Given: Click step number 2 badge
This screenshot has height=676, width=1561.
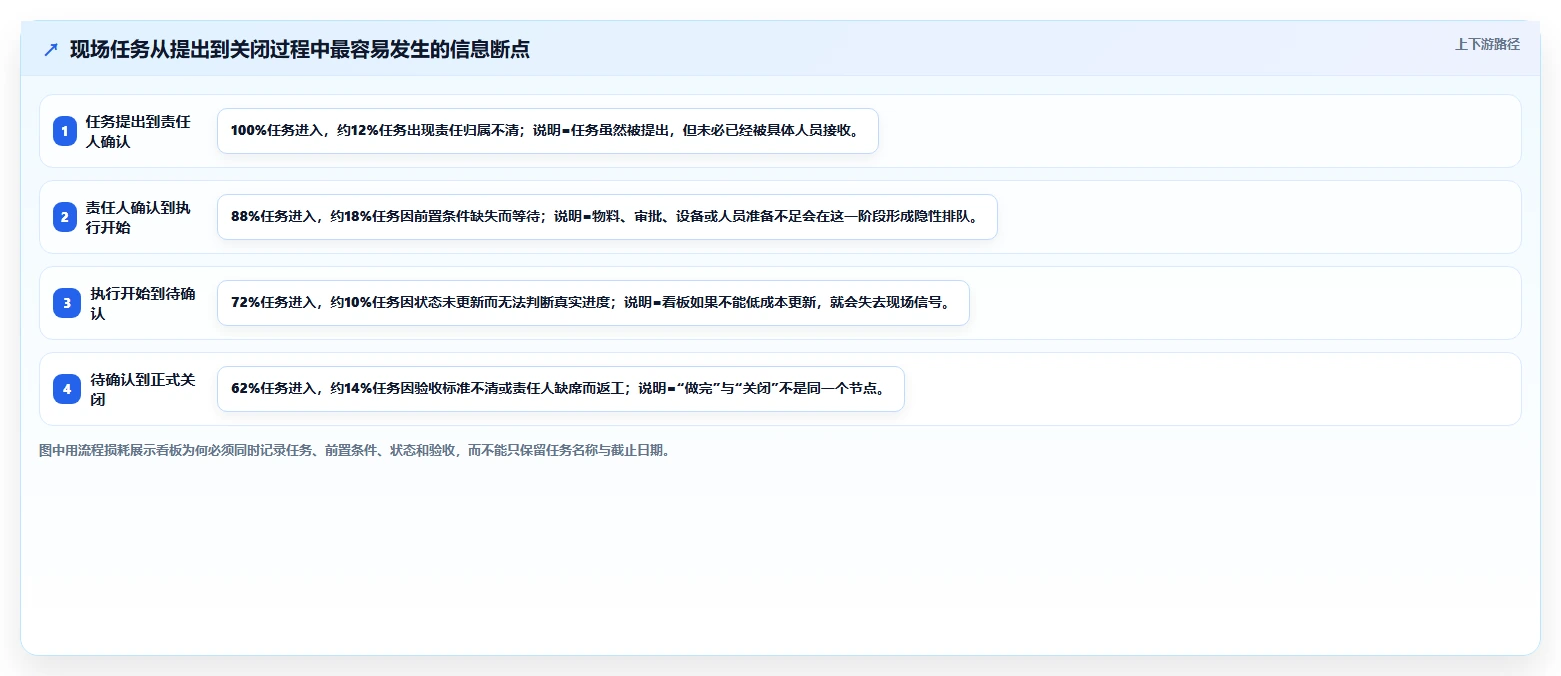Looking at the screenshot, I should 66,217.
